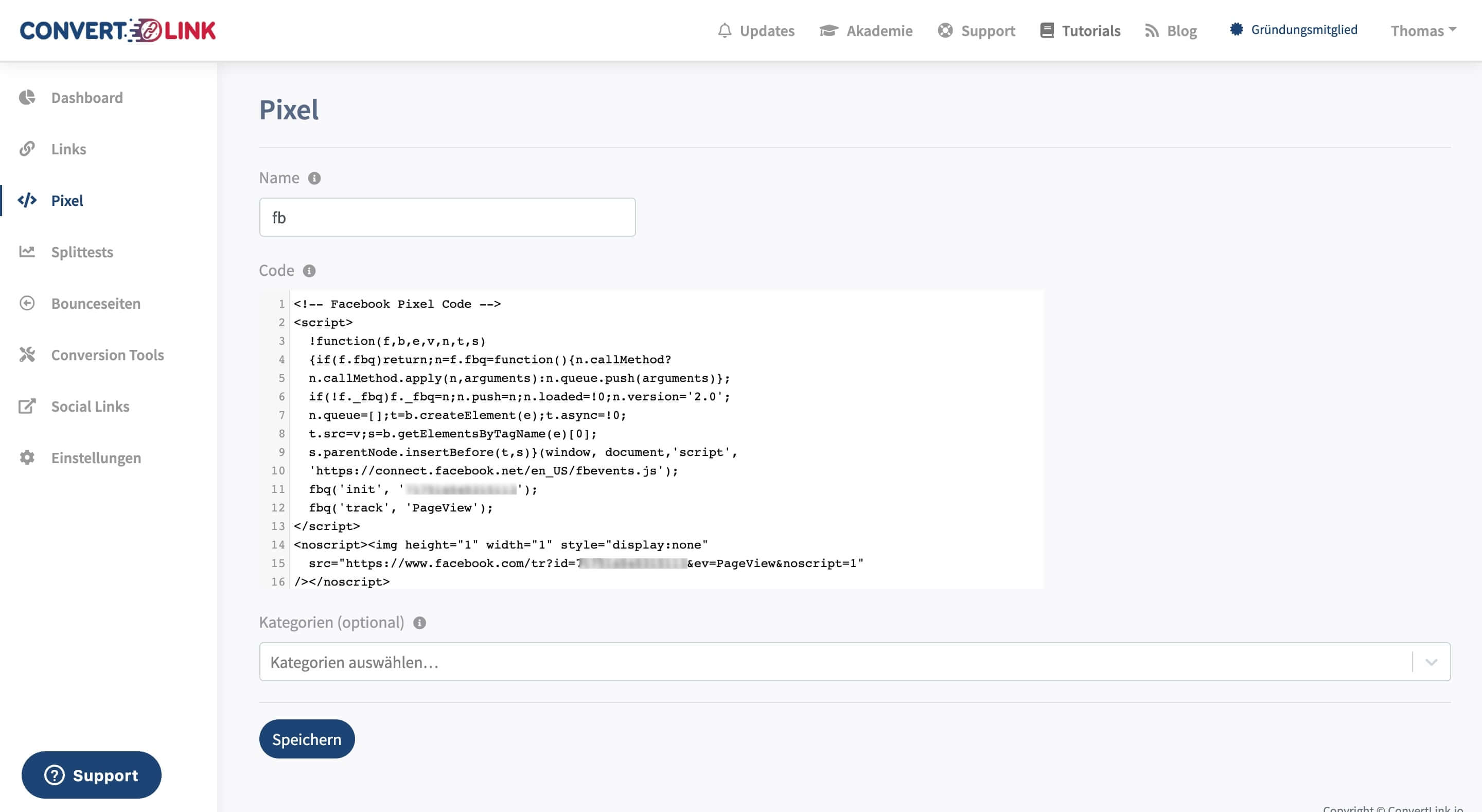Viewport: 1482px width, 812px height.
Task: Click the Gründungsmitglied label
Action: tap(1304, 29)
